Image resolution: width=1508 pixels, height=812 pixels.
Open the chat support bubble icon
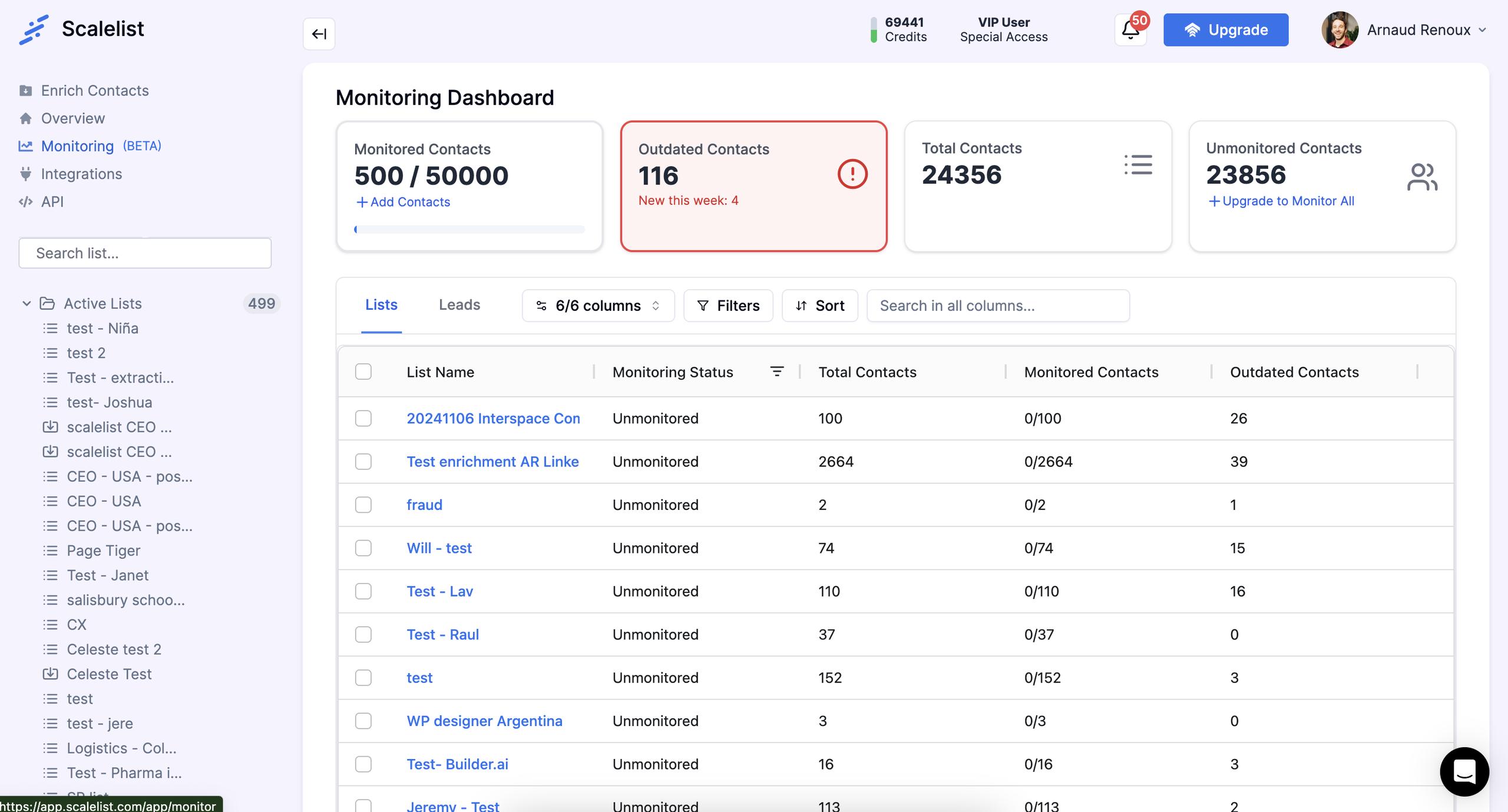[1464, 771]
